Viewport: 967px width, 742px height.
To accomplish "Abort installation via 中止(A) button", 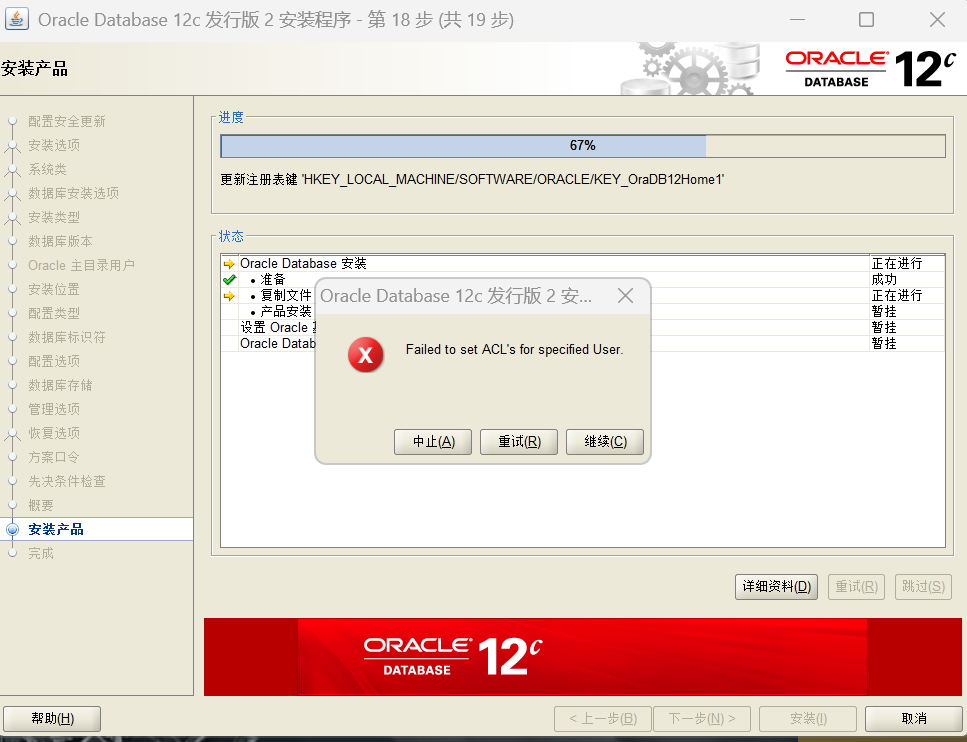I will pos(433,442).
